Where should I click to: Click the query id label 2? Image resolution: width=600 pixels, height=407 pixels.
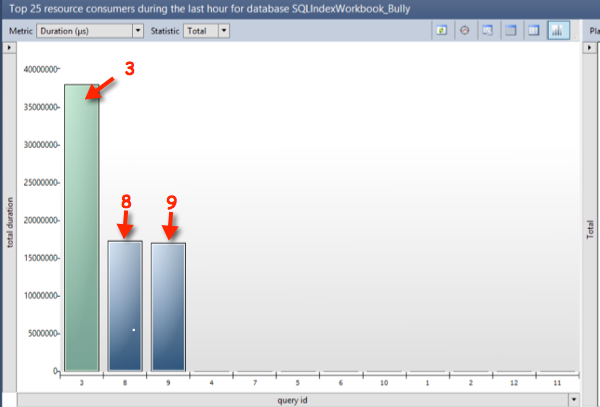click(471, 383)
